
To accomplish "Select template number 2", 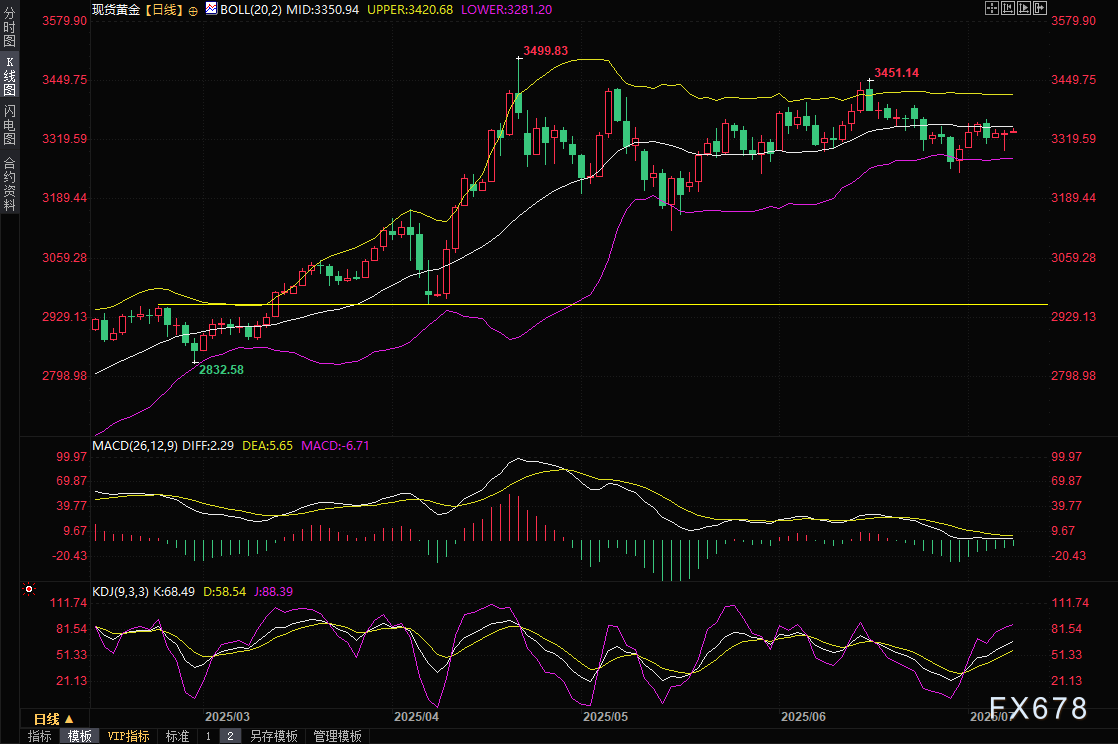I will tap(229, 736).
